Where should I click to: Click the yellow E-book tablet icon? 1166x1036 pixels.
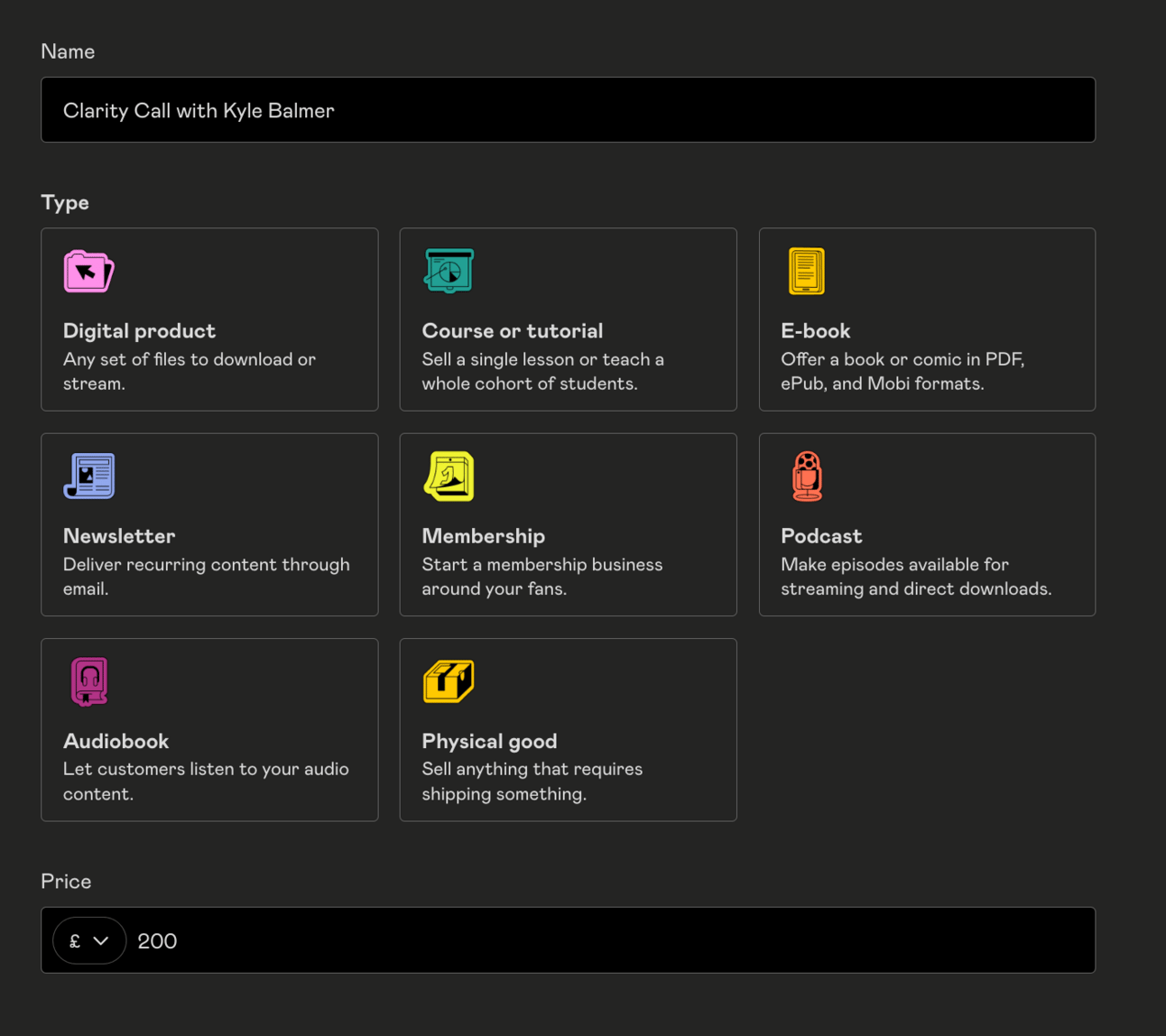(x=806, y=271)
